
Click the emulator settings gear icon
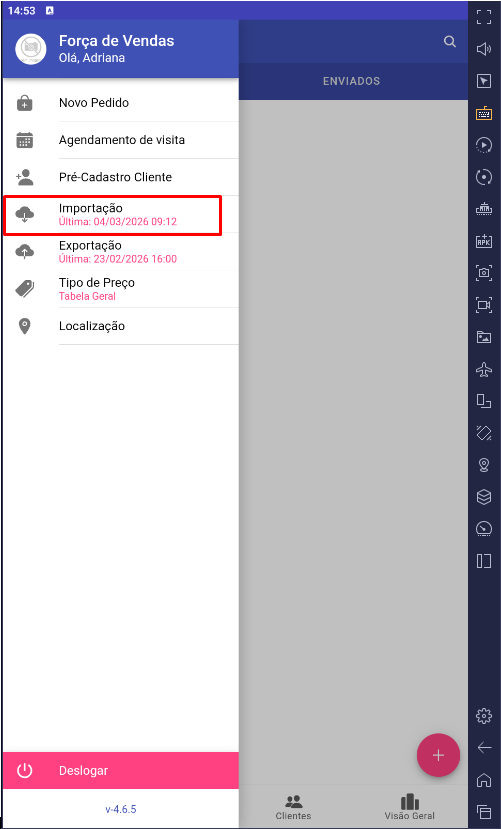484,716
